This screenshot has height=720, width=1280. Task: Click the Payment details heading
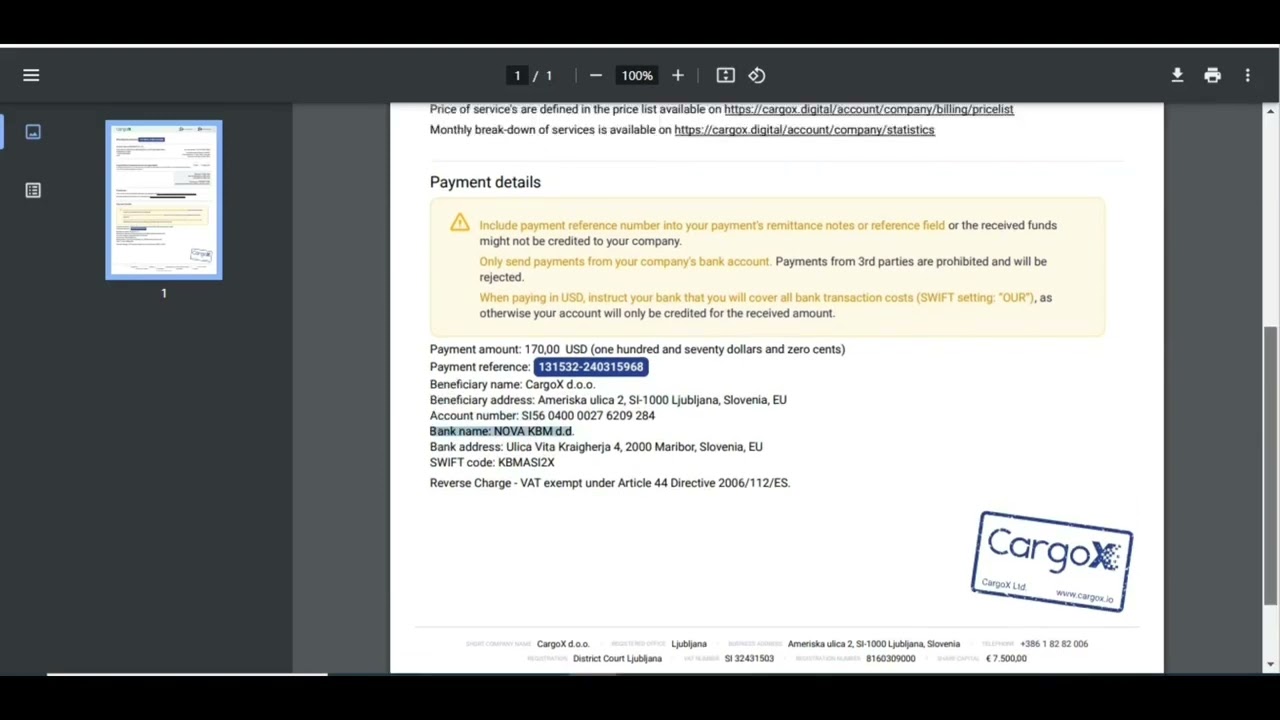click(x=485, y=182)
